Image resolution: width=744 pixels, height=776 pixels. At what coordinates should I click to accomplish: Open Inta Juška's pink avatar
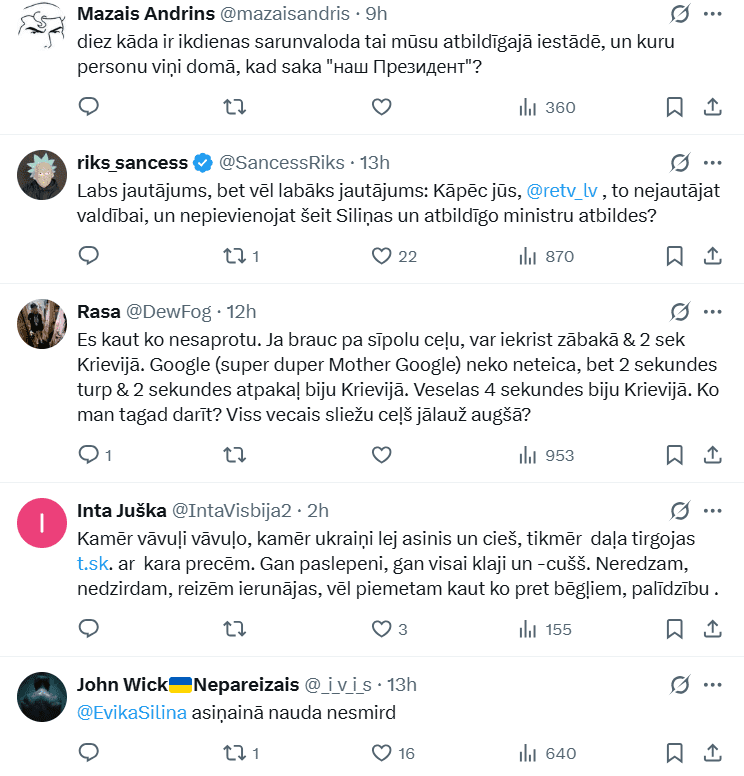tap(42, 522)
